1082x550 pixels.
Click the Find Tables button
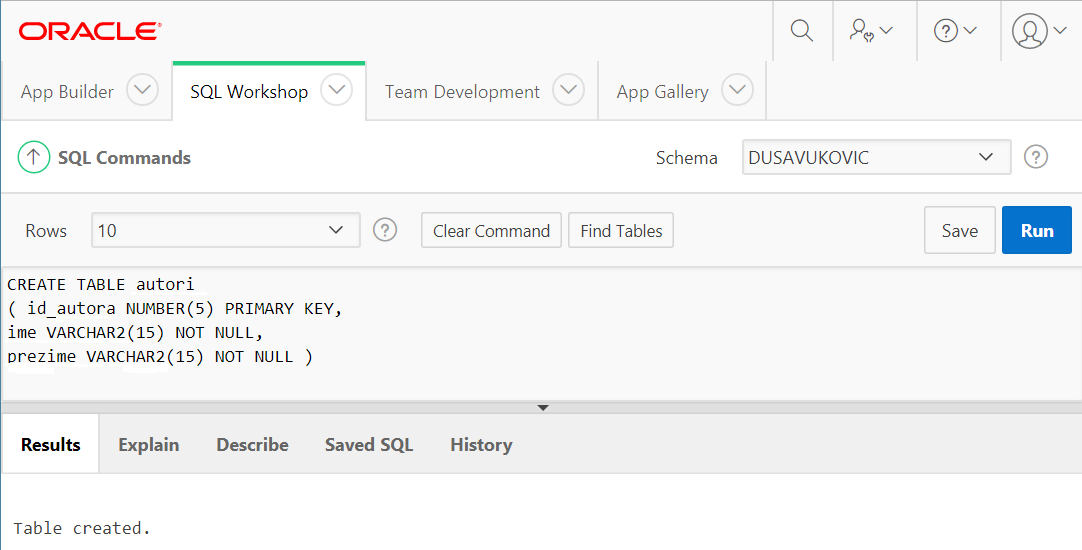(x=621, y=230)
